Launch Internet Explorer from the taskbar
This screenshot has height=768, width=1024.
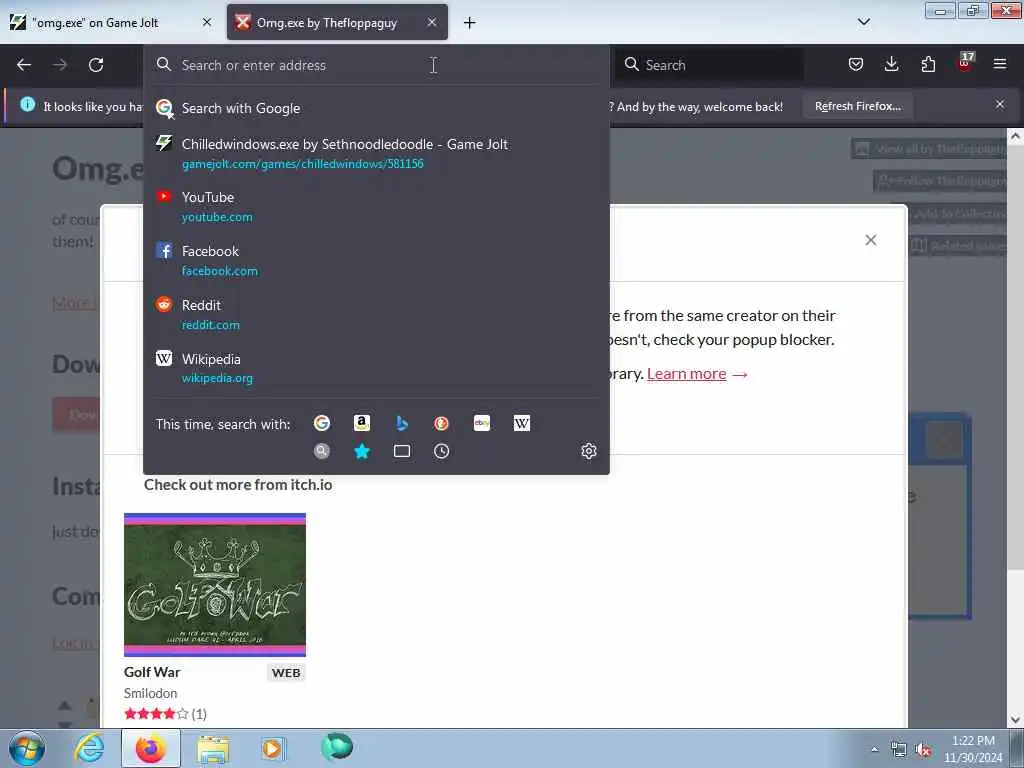pyautogui.click(x=89, y=748)
